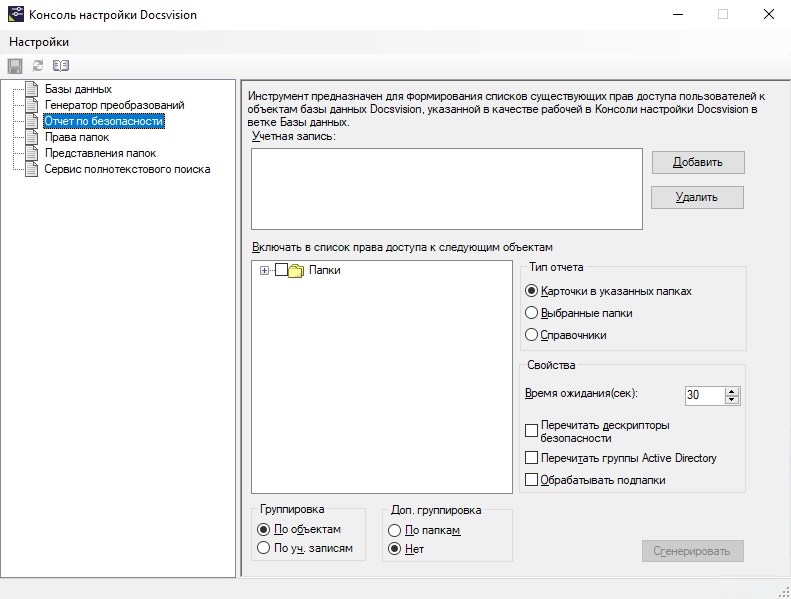Click the Учетная запись list box
The height and width of the screenshot is (599, 791).
(x=446, y=189)
